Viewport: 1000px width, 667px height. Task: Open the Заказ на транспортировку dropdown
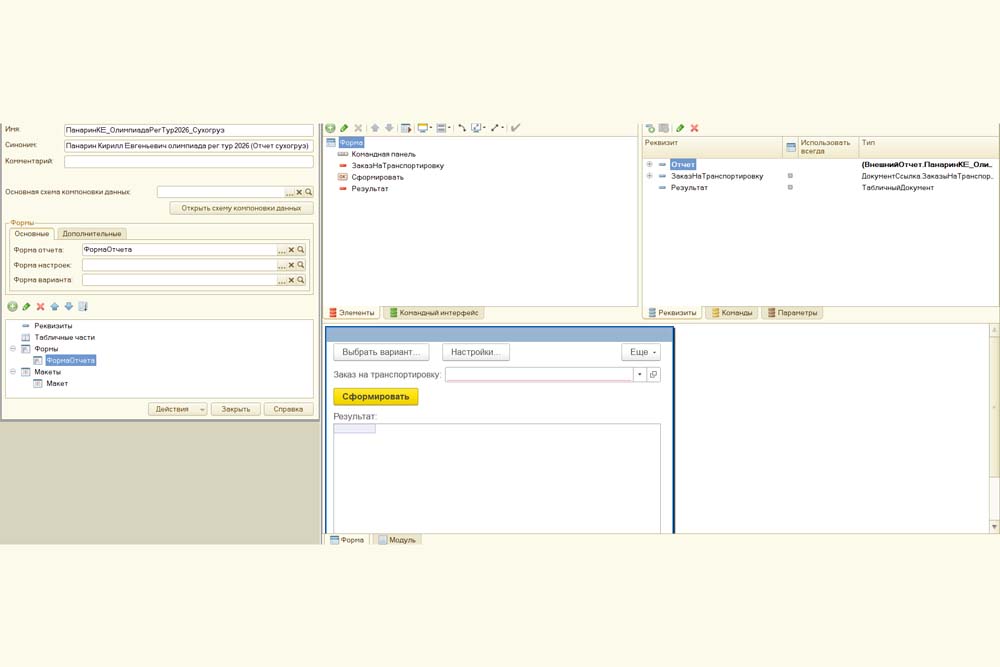[639, 374]
